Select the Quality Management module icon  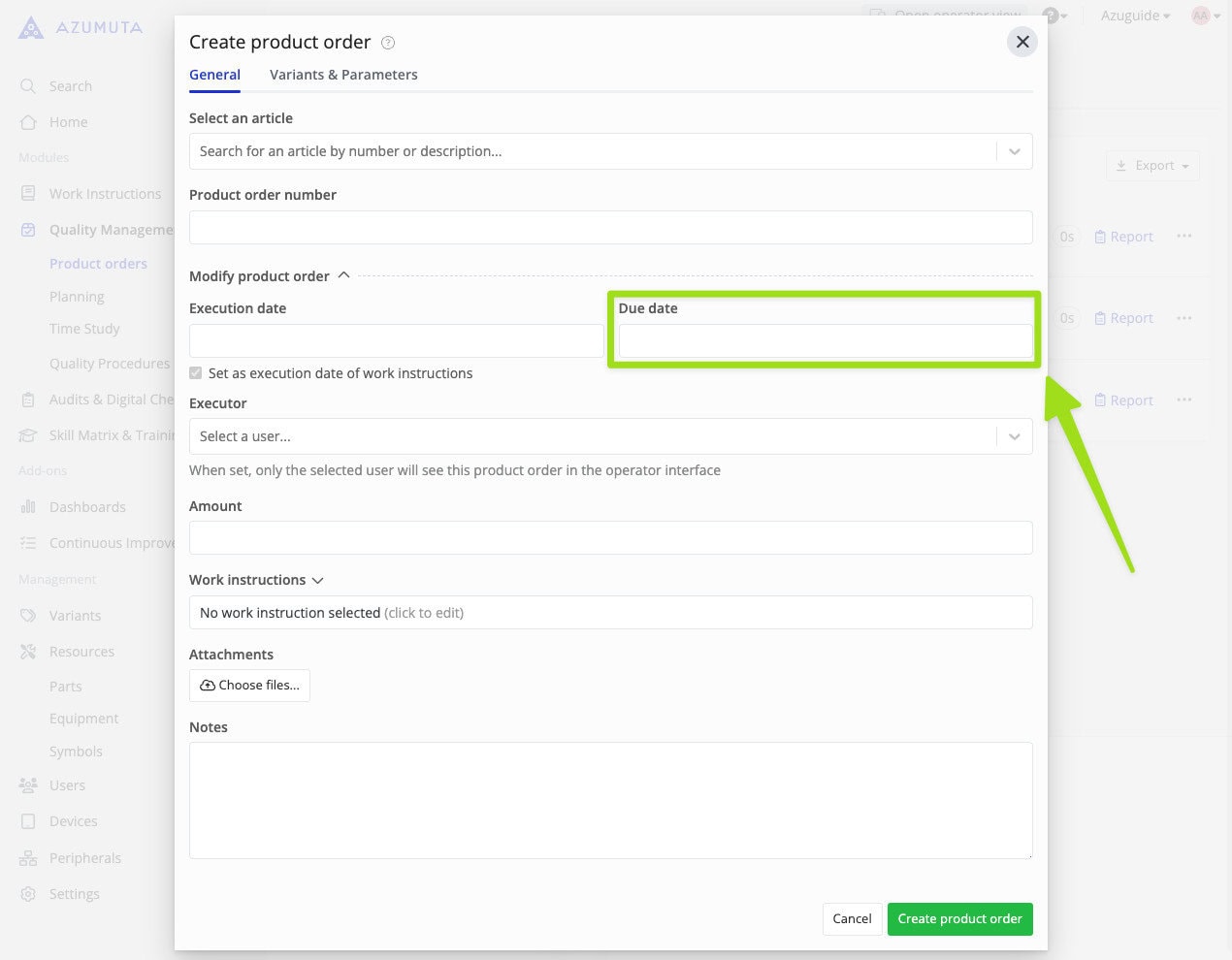pos(30,229)
